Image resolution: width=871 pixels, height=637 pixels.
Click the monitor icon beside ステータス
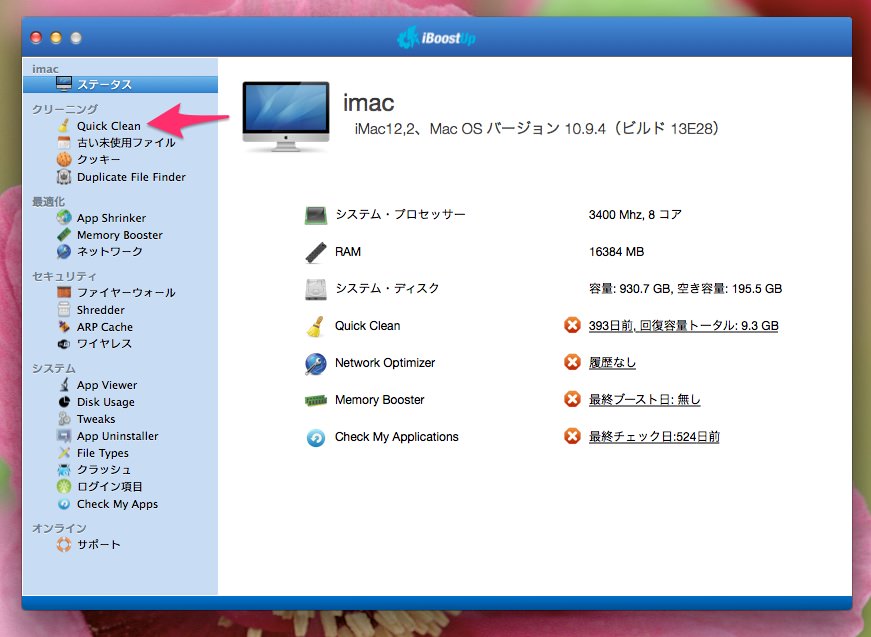pyautogui.click(x=64, y=83)
